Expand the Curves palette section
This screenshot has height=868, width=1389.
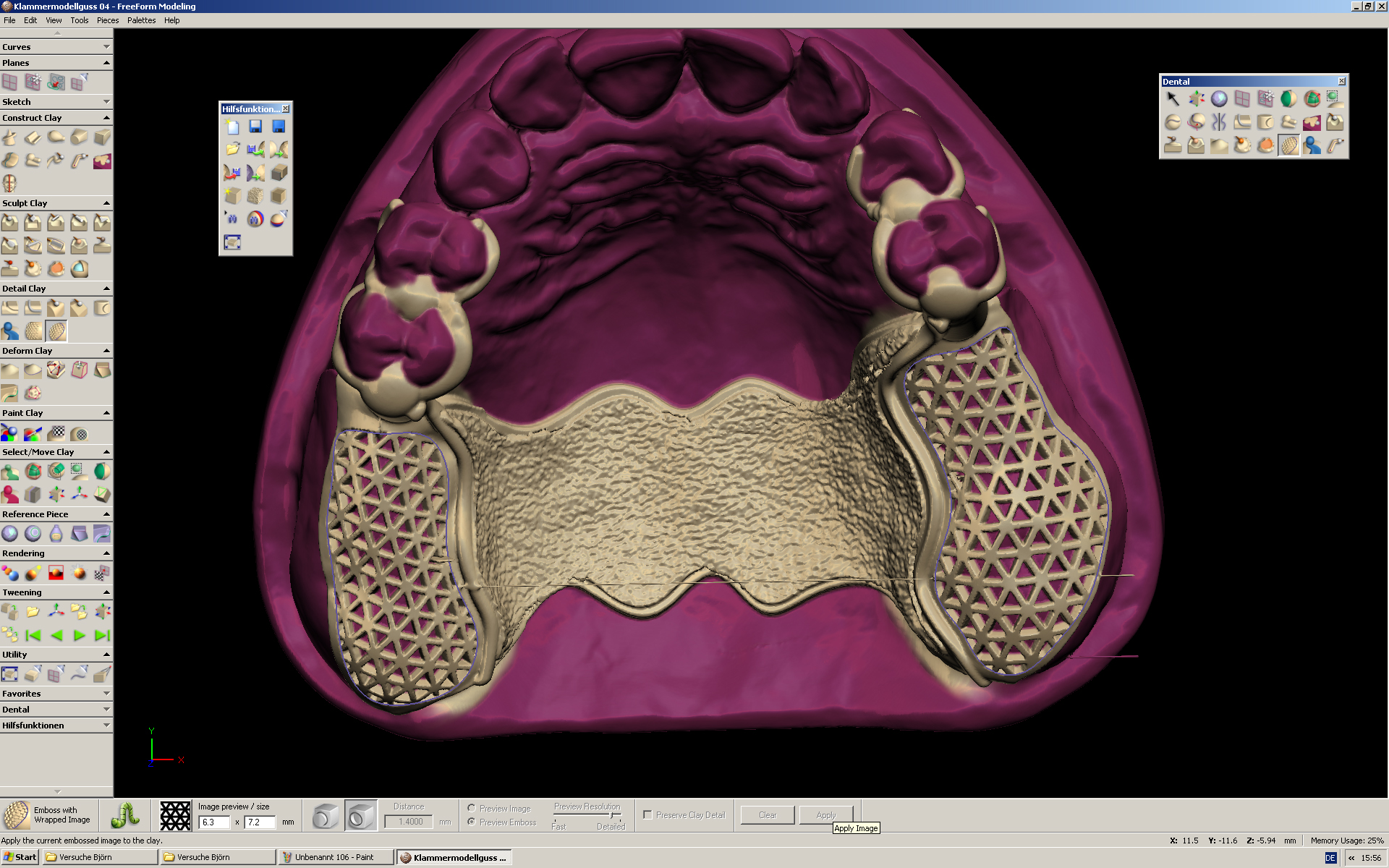(106, 47)
